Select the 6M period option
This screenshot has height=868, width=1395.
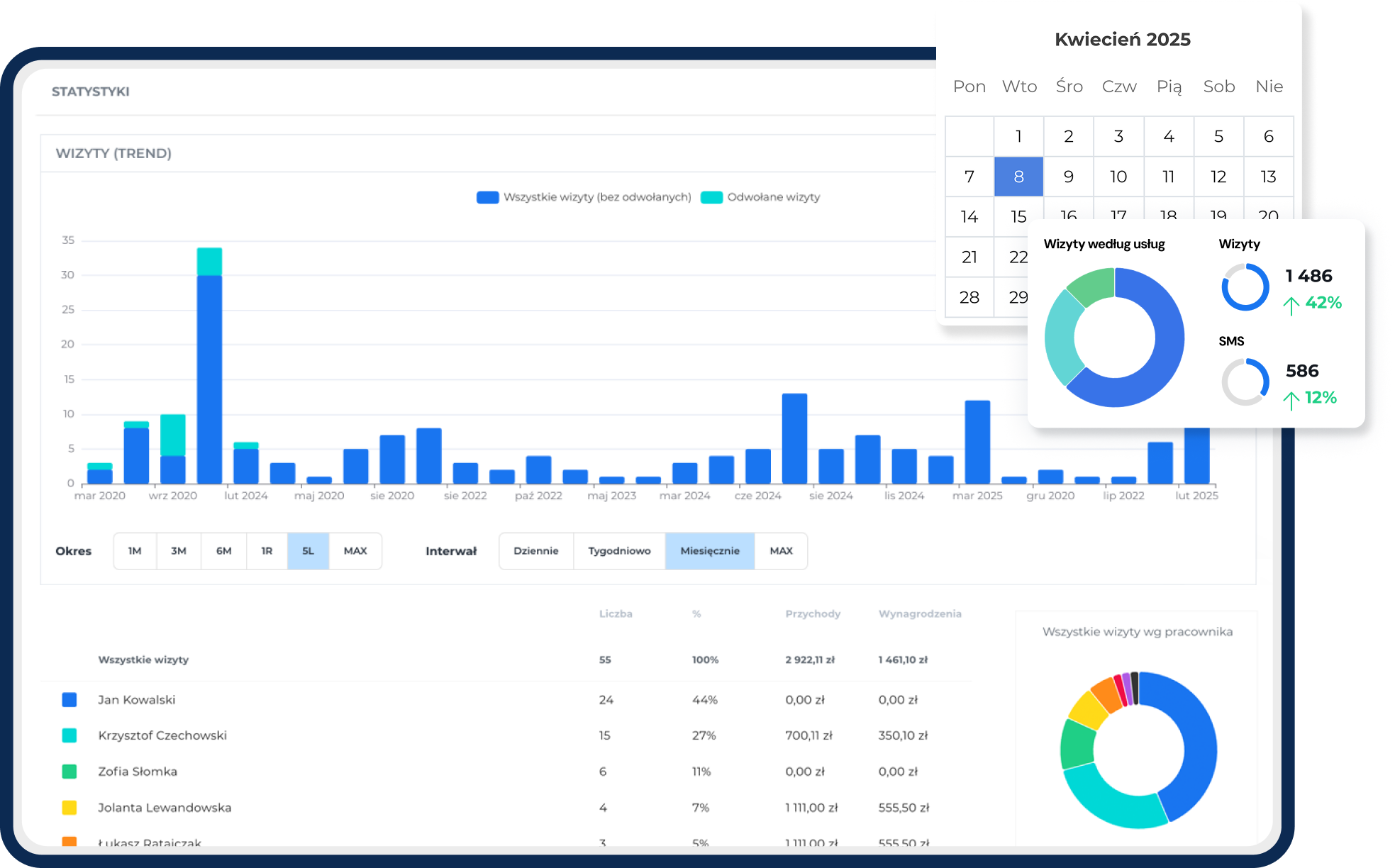click(x=223, y=551)
